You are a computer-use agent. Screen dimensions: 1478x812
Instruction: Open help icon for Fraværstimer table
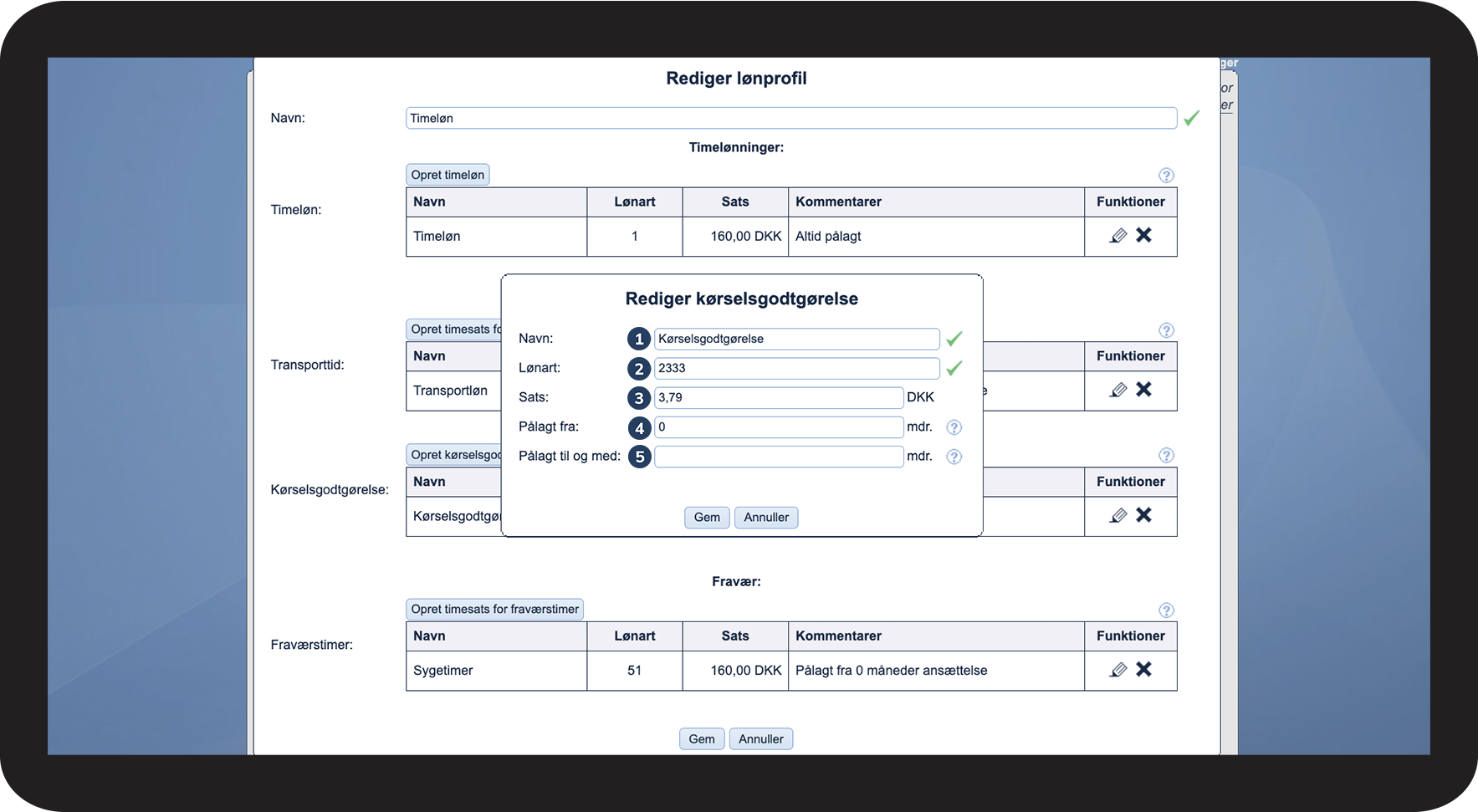point(1166,610)
